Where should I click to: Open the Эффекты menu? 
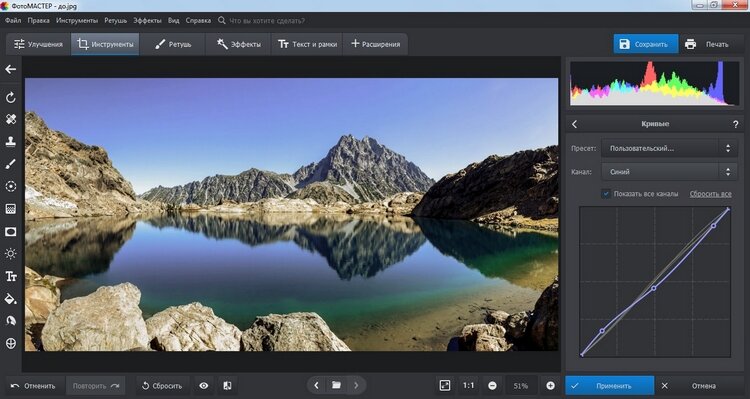[x=147, y=21]
